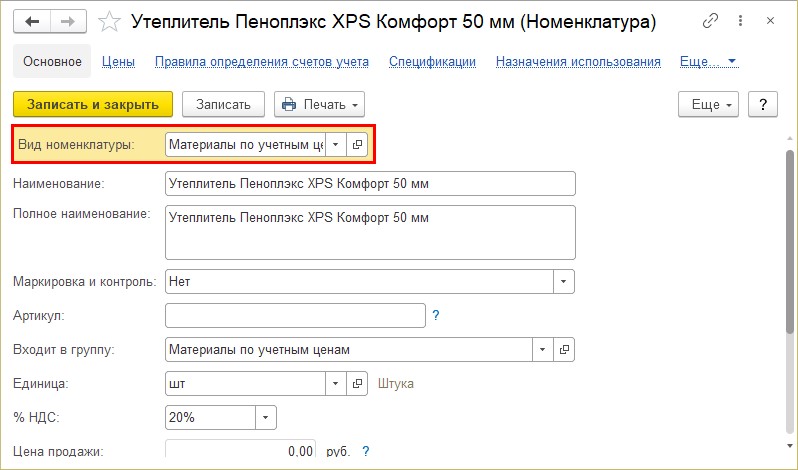This screenshot has height=470, width=798.
Task: Click Записать и закрыть button
Action: (x=93, y=104)
